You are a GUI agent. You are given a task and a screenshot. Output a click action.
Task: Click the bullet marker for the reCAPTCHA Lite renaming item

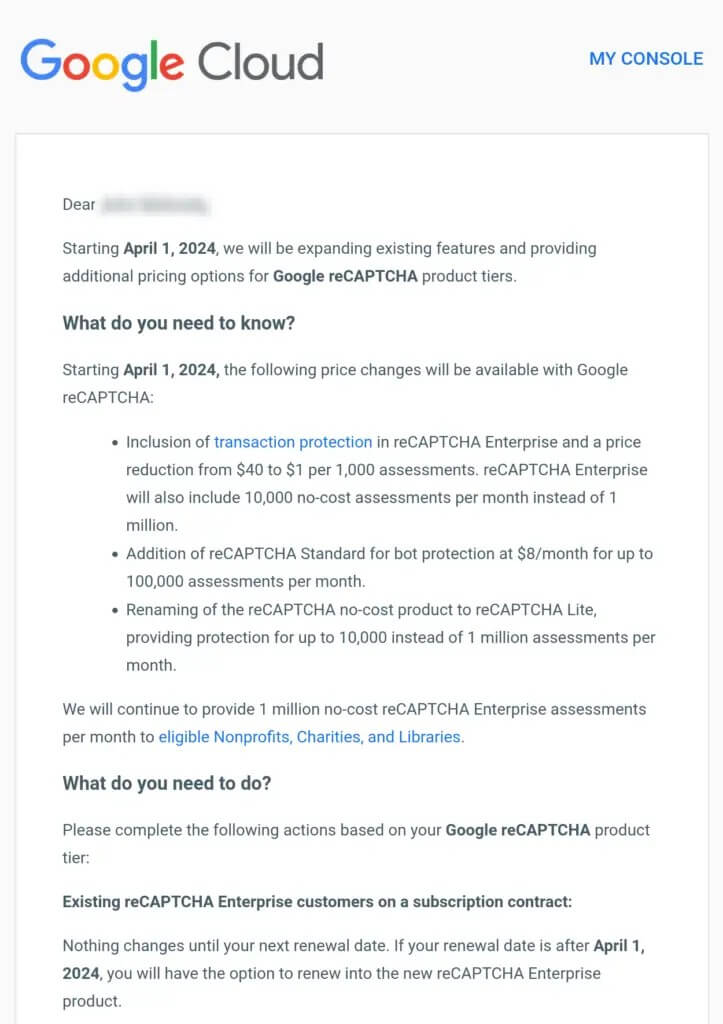coord(116,610)
